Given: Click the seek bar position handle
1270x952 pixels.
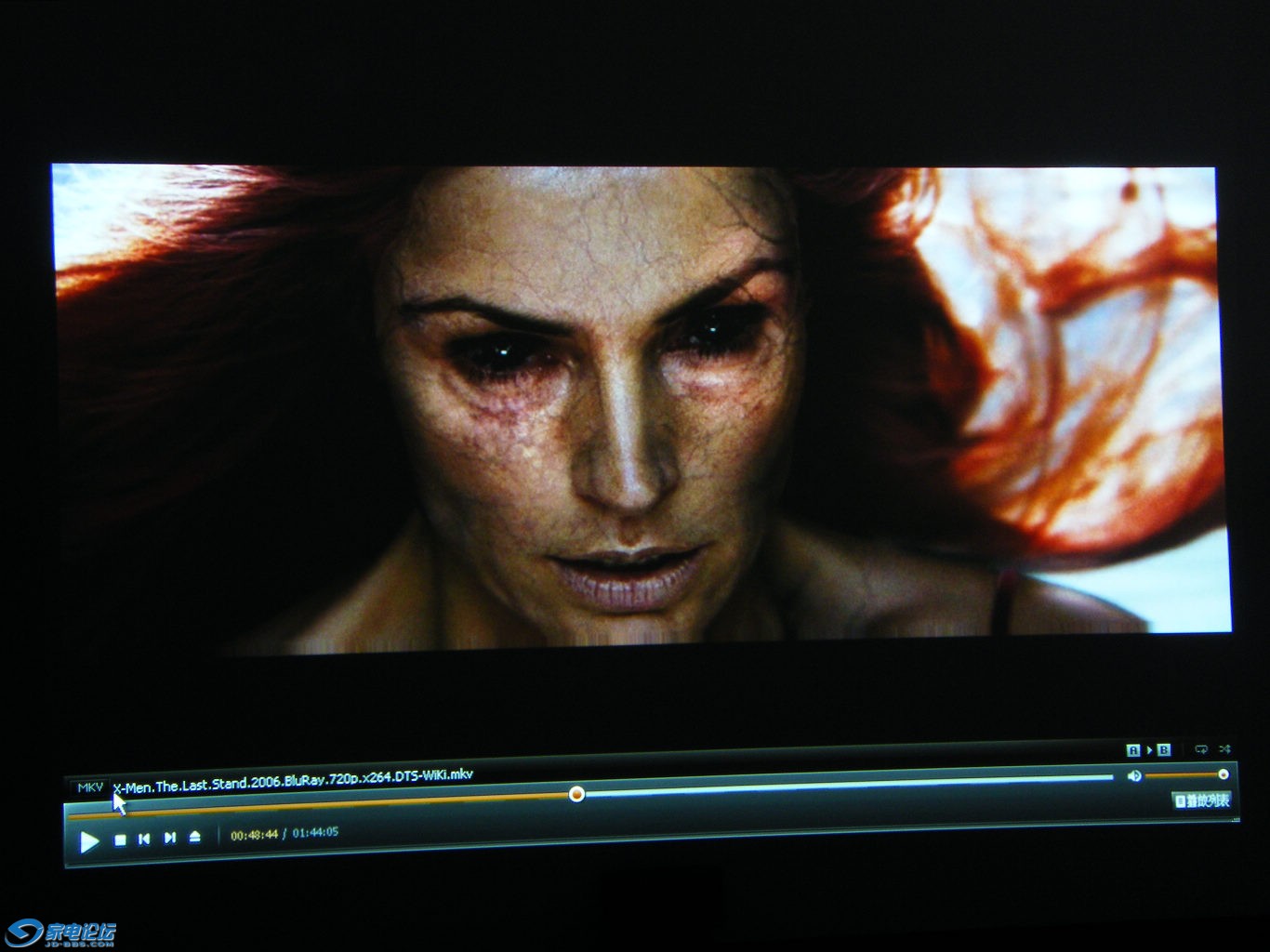Looking at the screenshot, I should pos(576,794).
